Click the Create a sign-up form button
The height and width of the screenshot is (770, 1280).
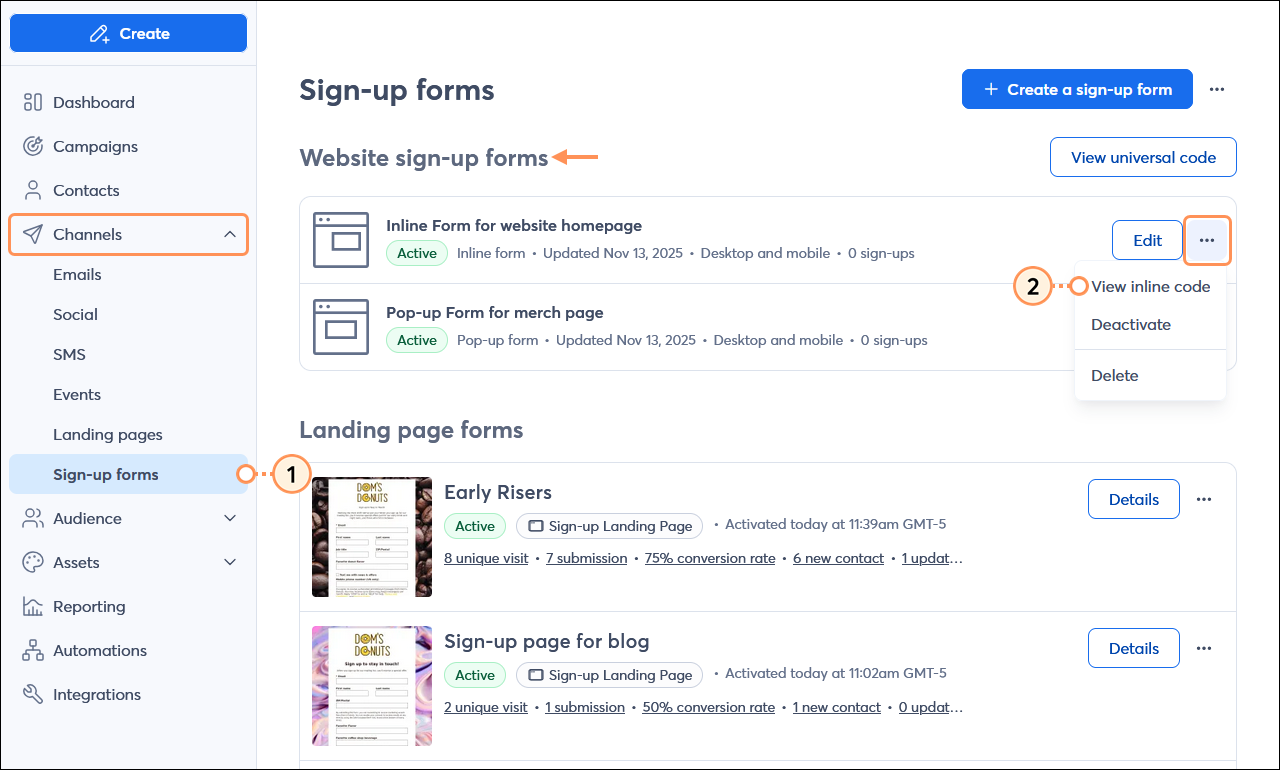pyautogui.click(x=1077, y=89)
